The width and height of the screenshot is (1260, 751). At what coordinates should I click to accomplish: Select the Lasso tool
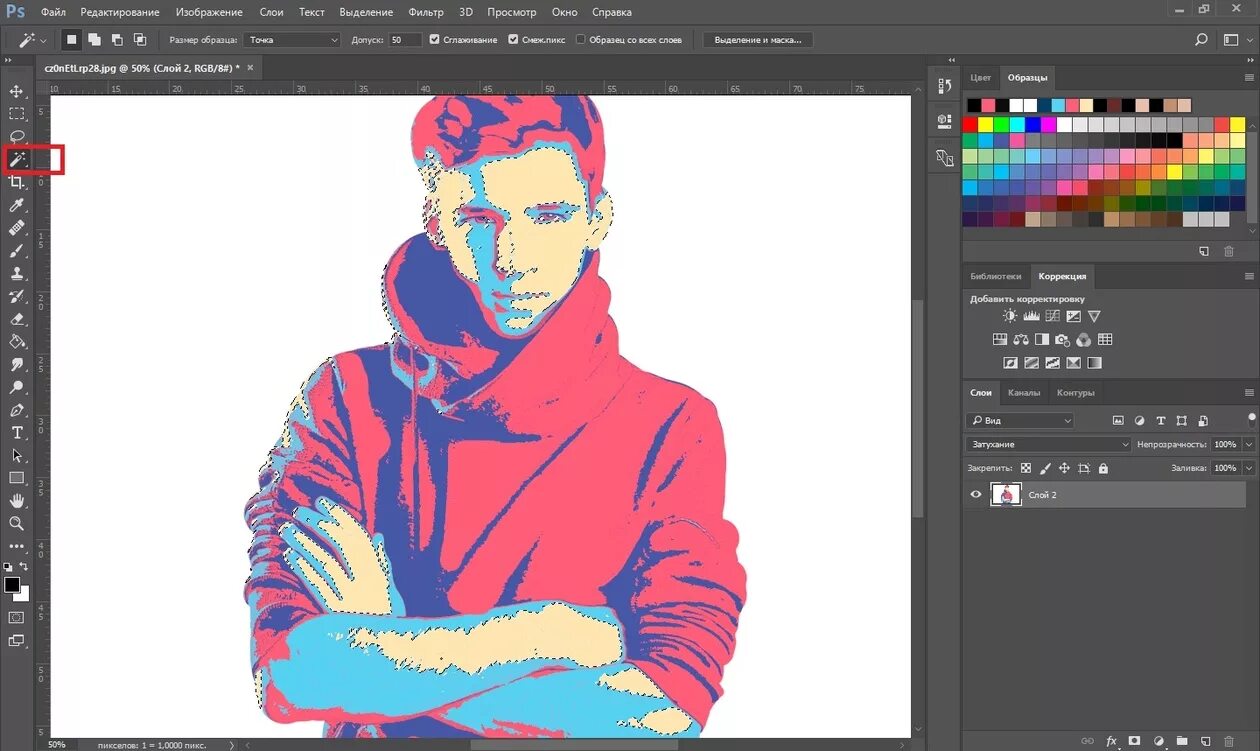17,136
